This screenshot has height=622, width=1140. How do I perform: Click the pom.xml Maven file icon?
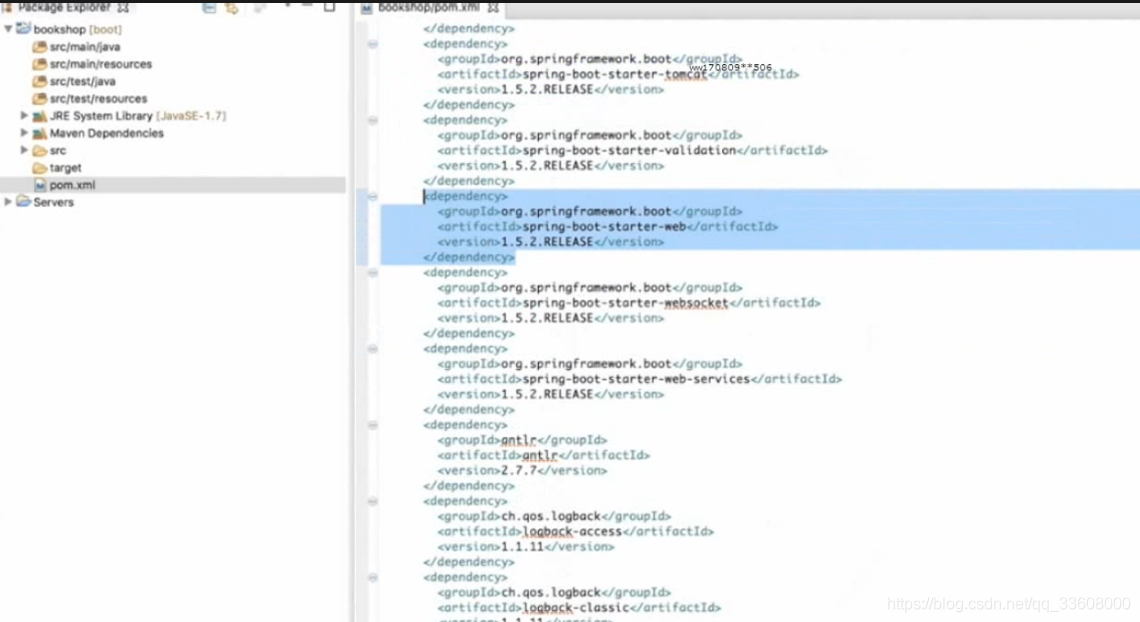[40, 185]
